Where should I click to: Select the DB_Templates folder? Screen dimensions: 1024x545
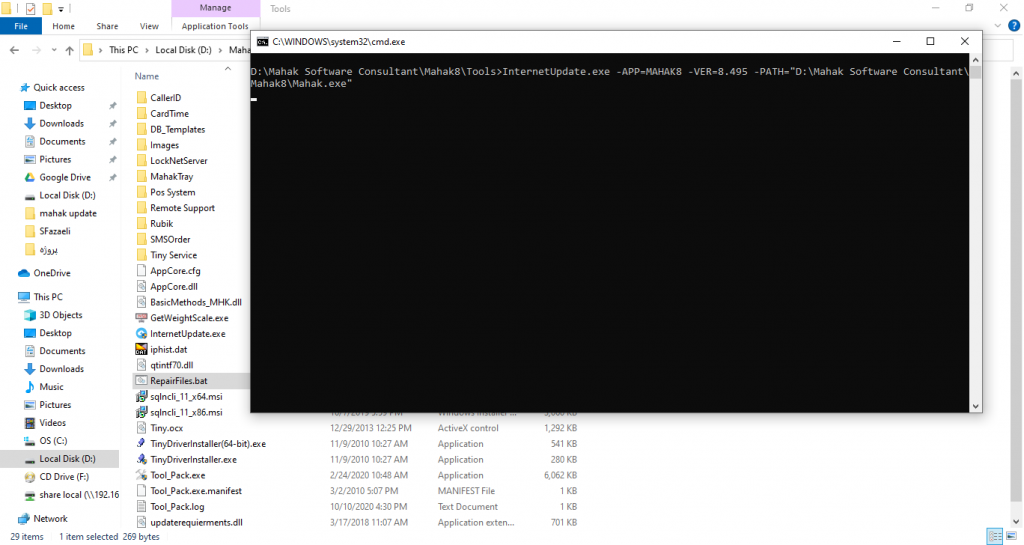tap(177, 129)
